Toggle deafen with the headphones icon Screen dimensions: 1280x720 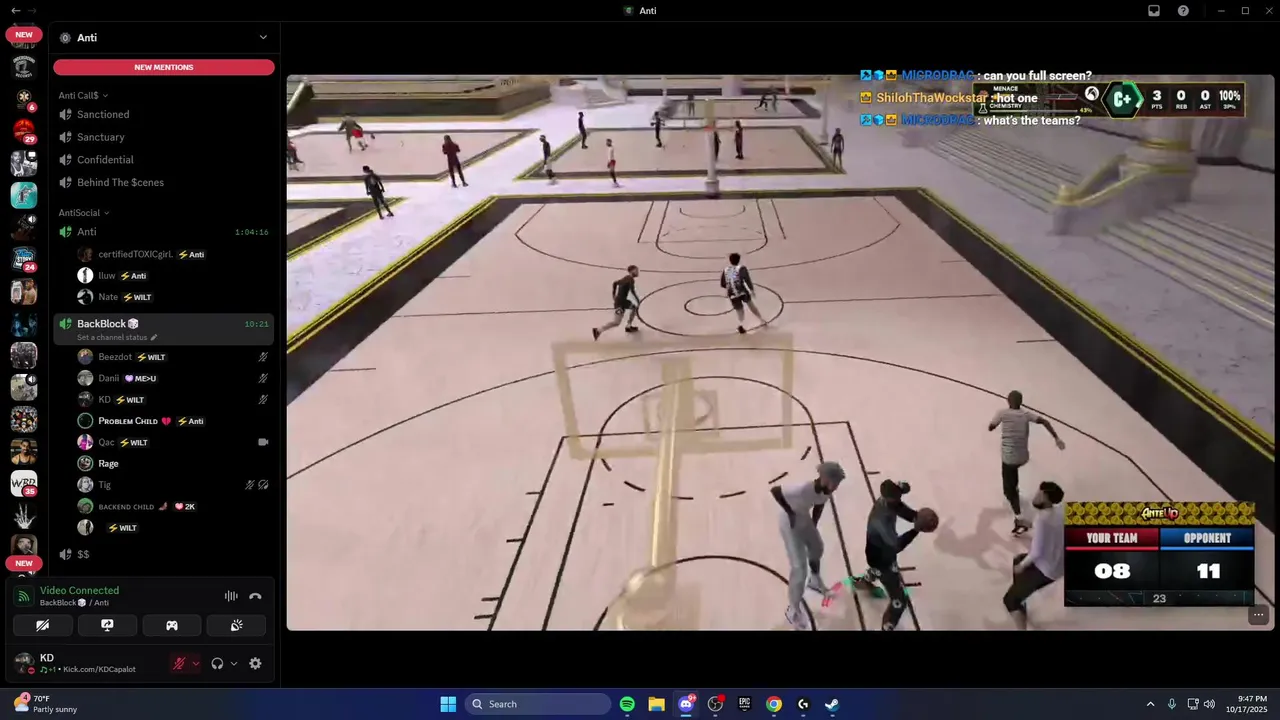217,663
